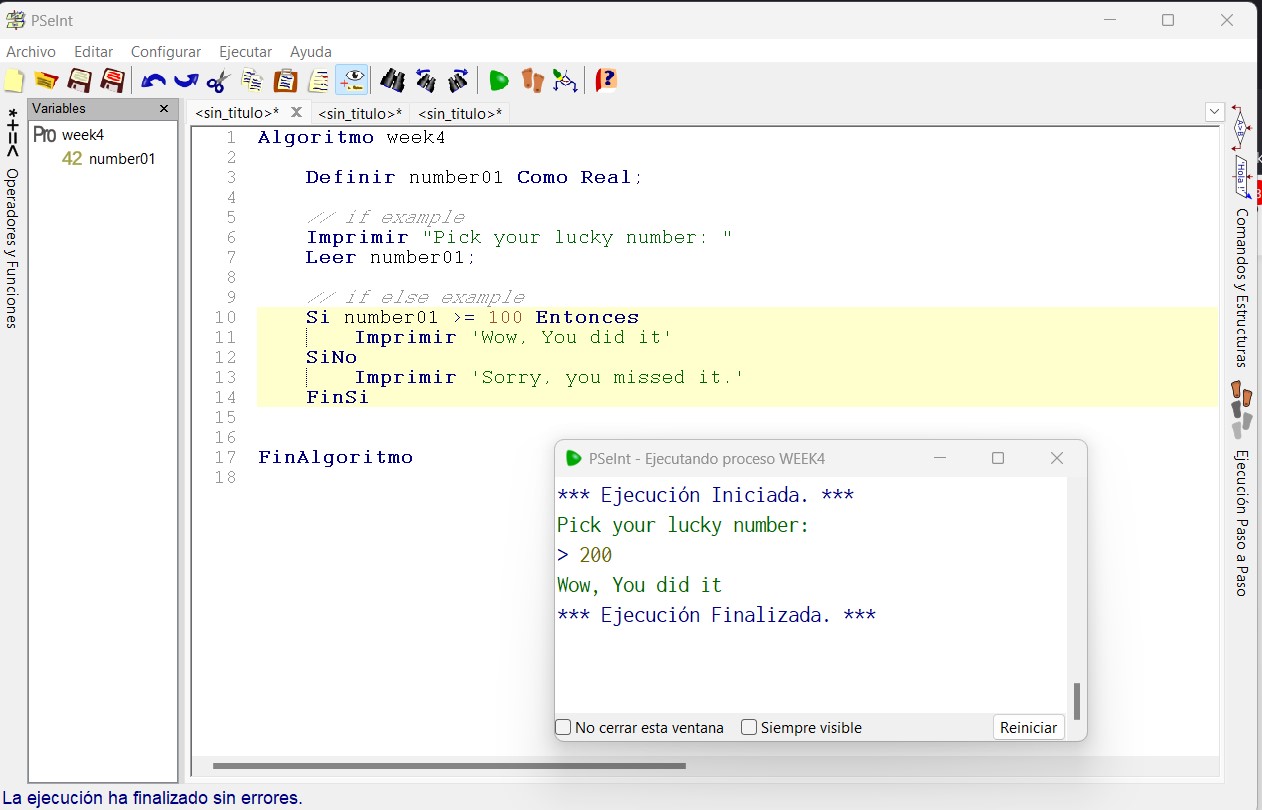Paste from clipboard icon

pyautogui.click(x=285, y=80)
